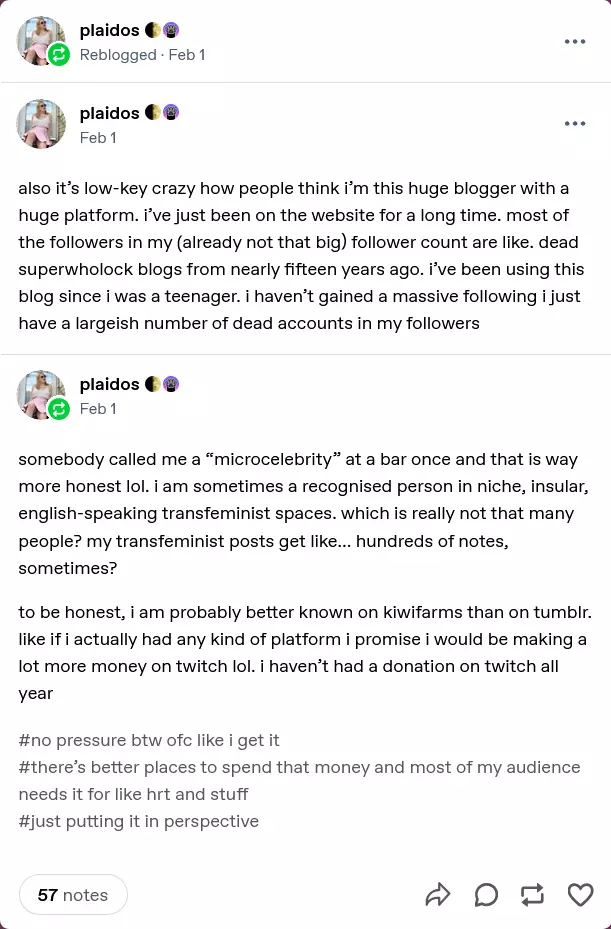Click the plaidos username on the second post
Viewport: 611px width, 929px height.
tap(109, 113)
